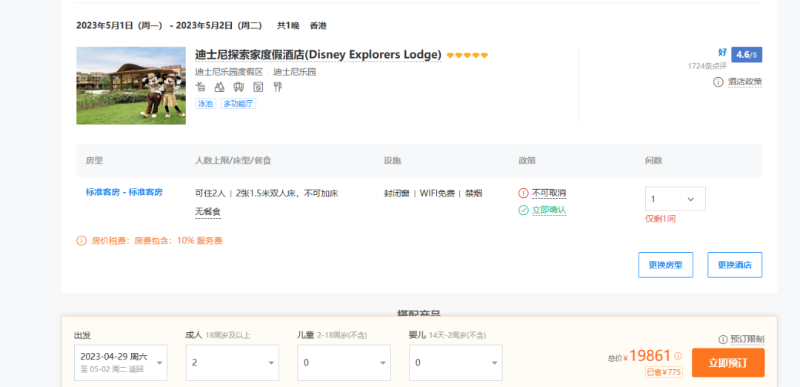Click the 更换房型 change room type button
This screenshot has height=387, width=800.
665,265
